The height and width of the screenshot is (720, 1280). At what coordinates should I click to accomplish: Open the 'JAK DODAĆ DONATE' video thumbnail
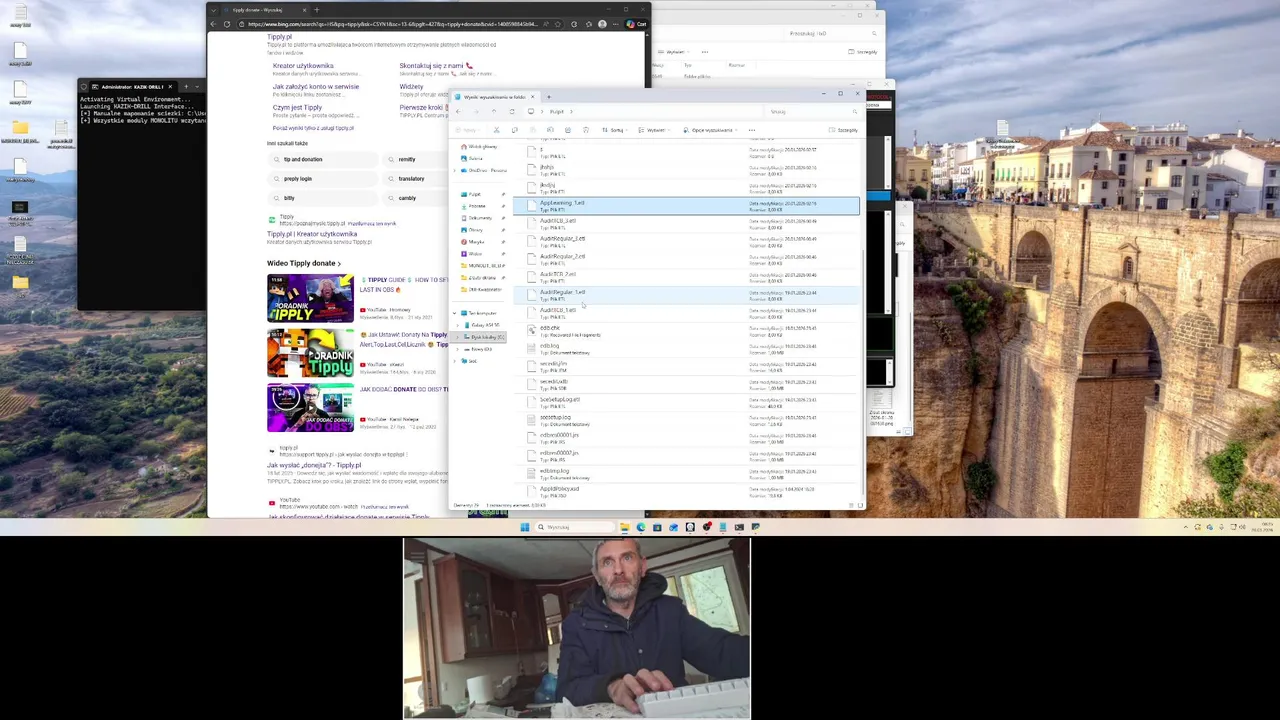click(310, 408)
